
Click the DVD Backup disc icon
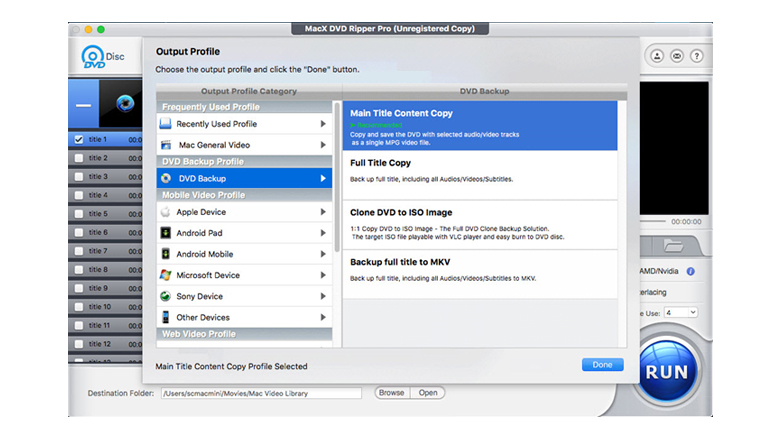point(166,178)
